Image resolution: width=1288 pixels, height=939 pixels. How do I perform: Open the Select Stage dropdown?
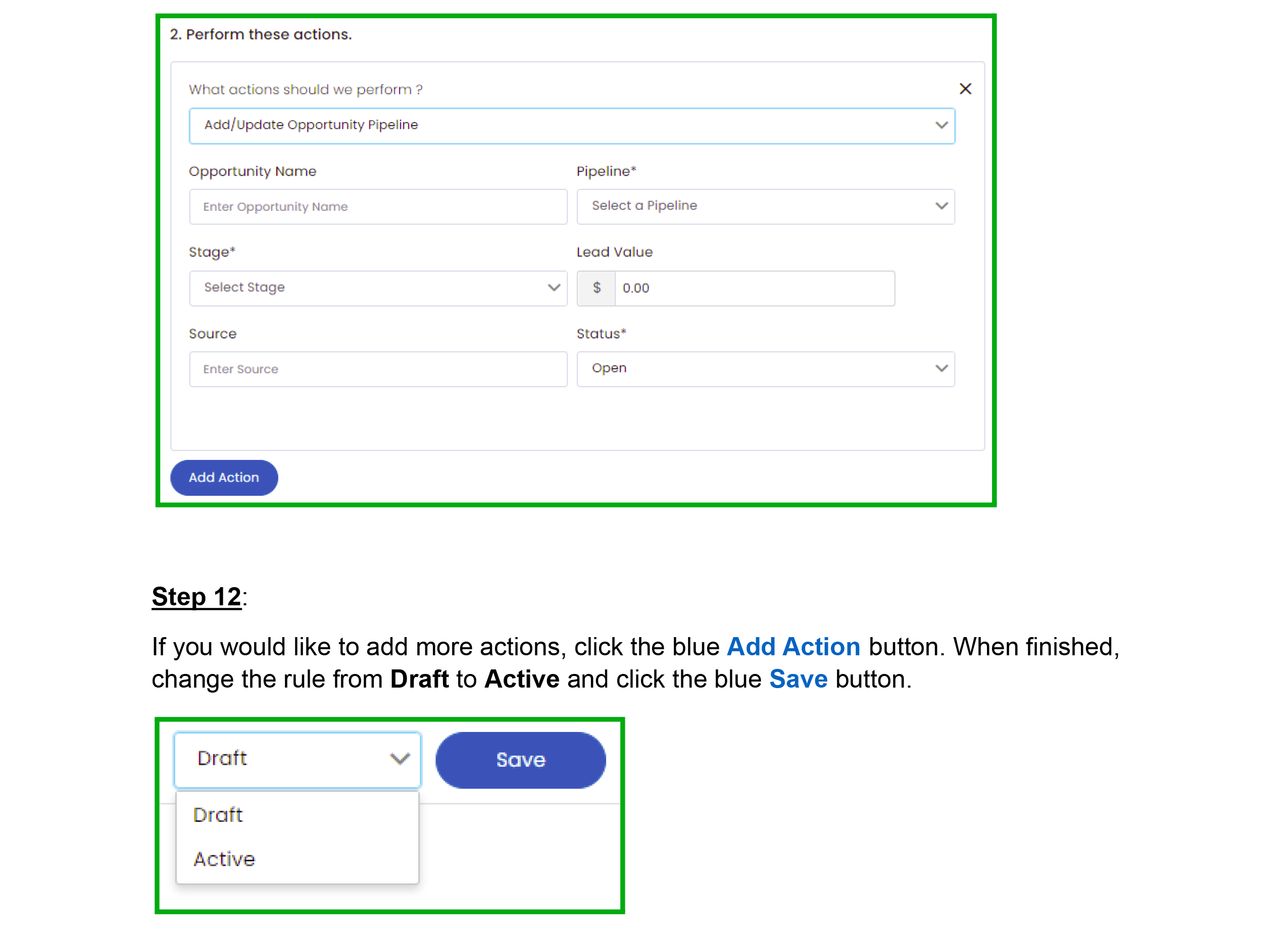pos(370,288)
